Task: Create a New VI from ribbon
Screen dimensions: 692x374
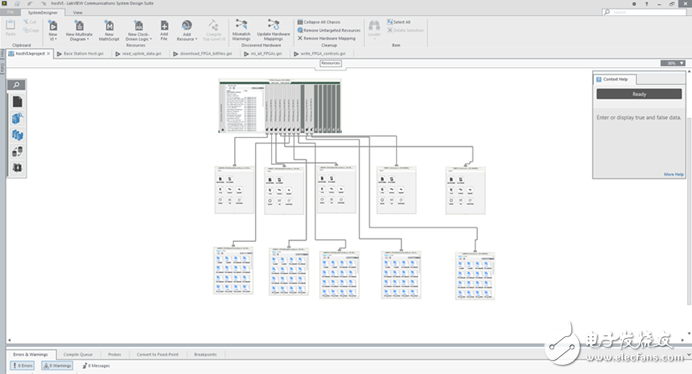Action: point(53,25)
